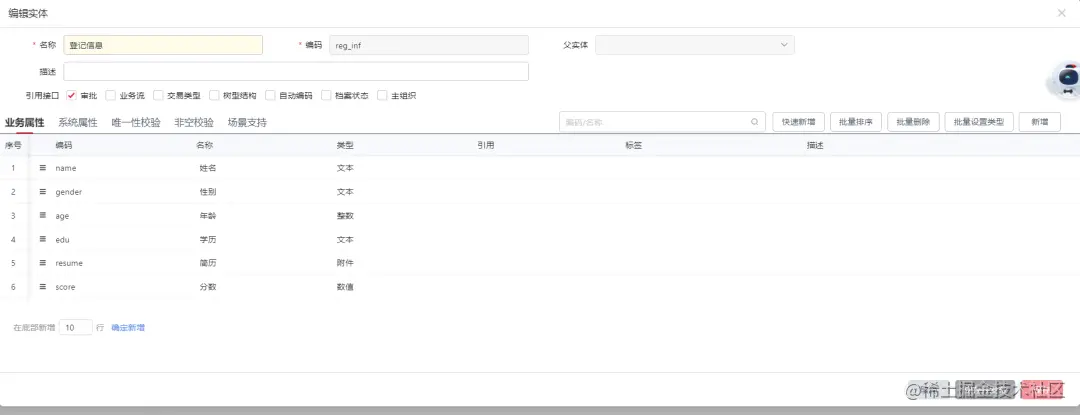Click the 数值 type cell
1080x415 pixels.
345,286
